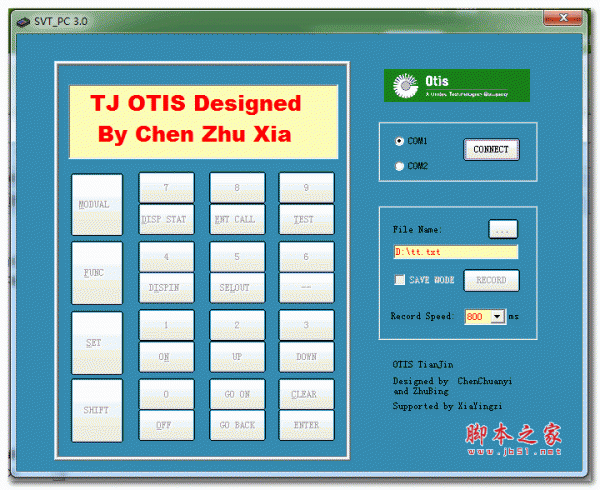Image resolution: width=600 pixels, height=490 pixels.
Task: Click the file name field D:\tt.txt
Action: pyautogui.click(x=456, y=252)
